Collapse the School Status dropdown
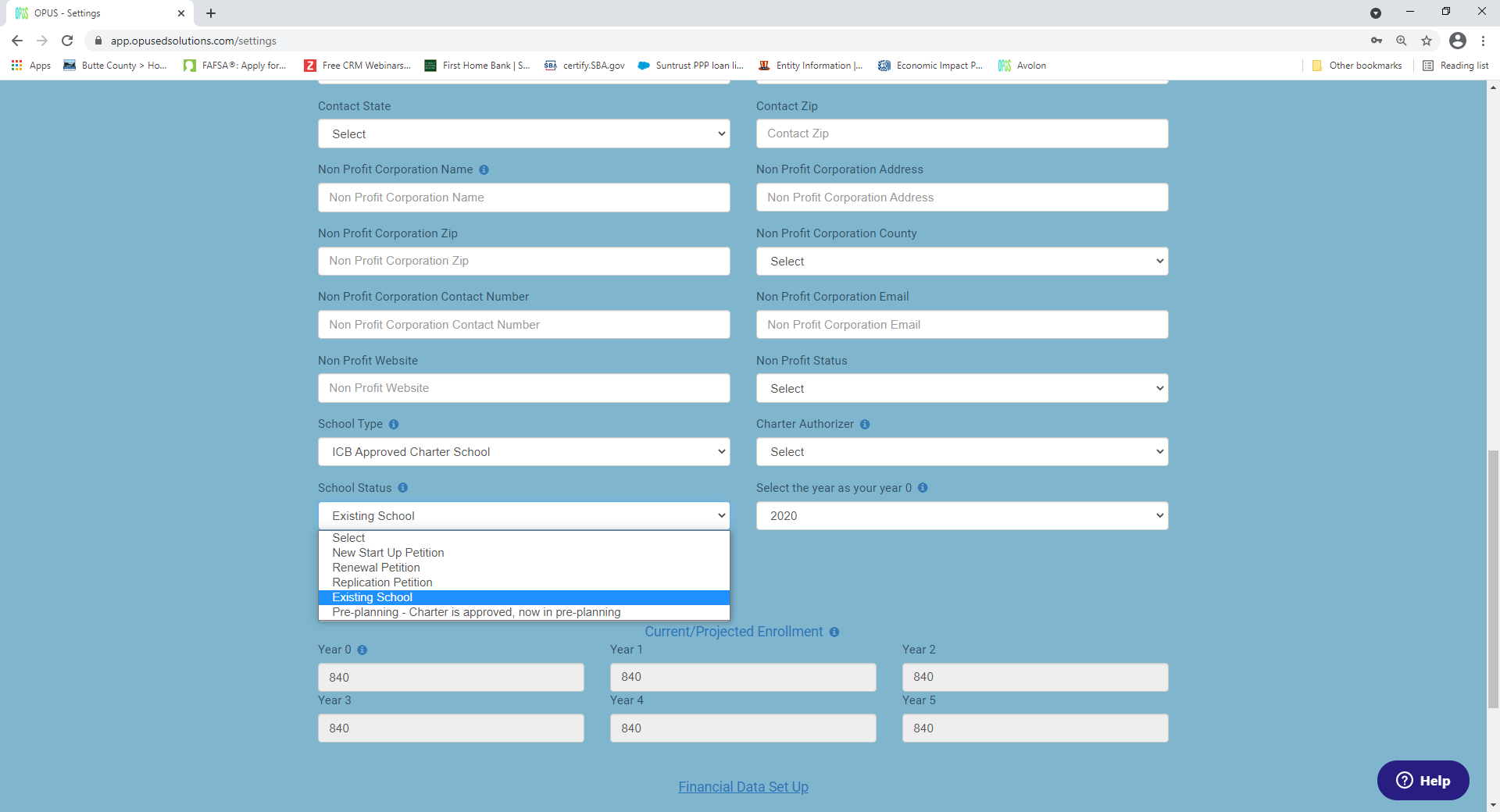 coord(524,515)
